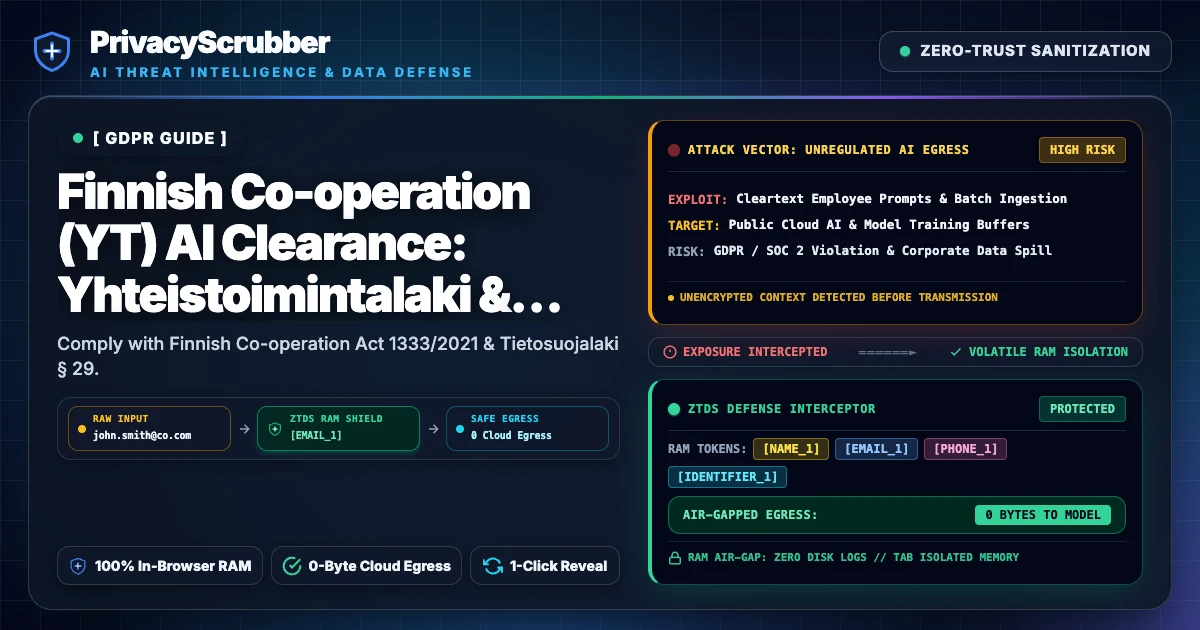Screen dimensions: 1200x630
Task: Select the [IDENTIFIER_1] token chip
Action: click(x=727, y=477)
